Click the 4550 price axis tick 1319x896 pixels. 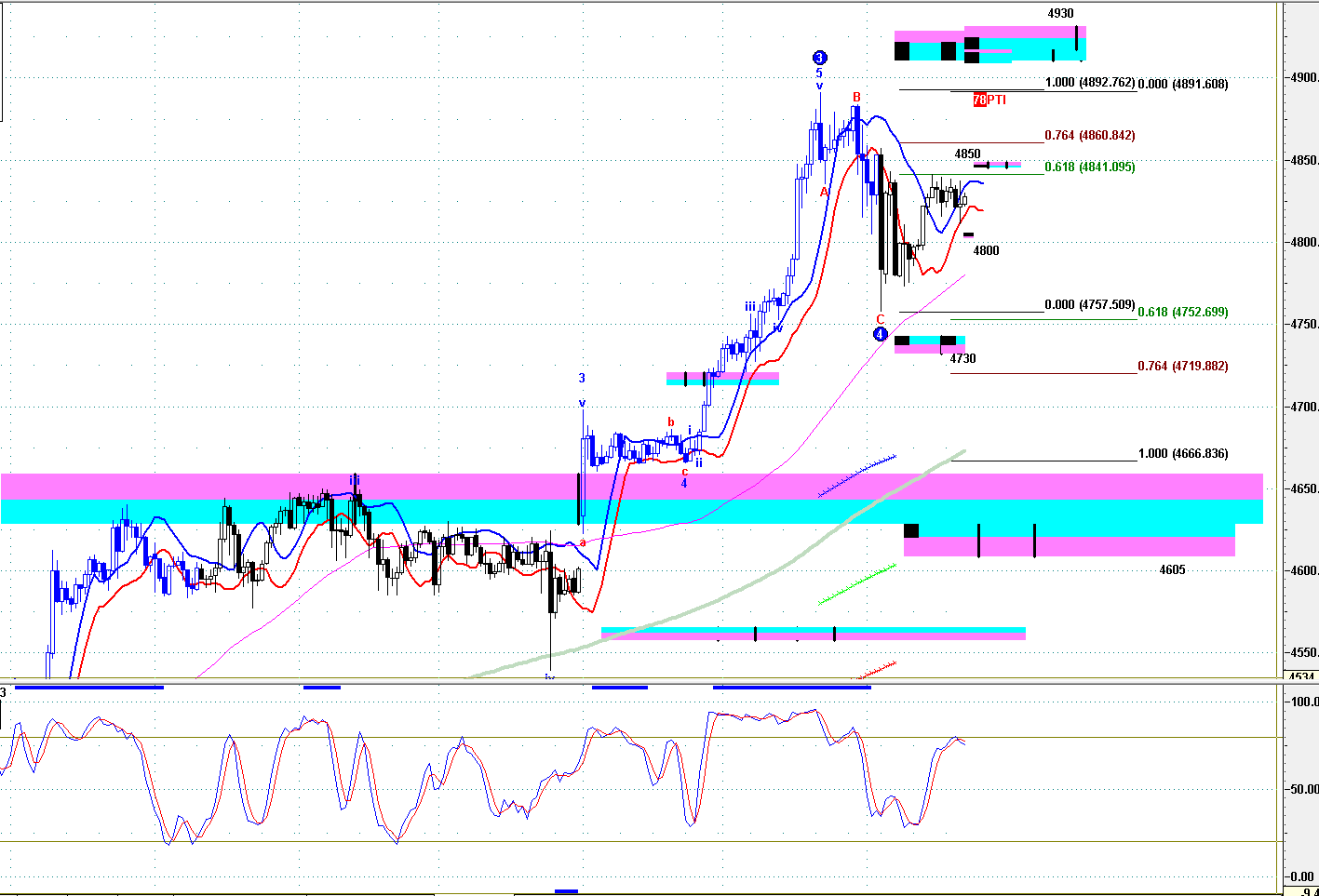click(x=1302, y=652)
